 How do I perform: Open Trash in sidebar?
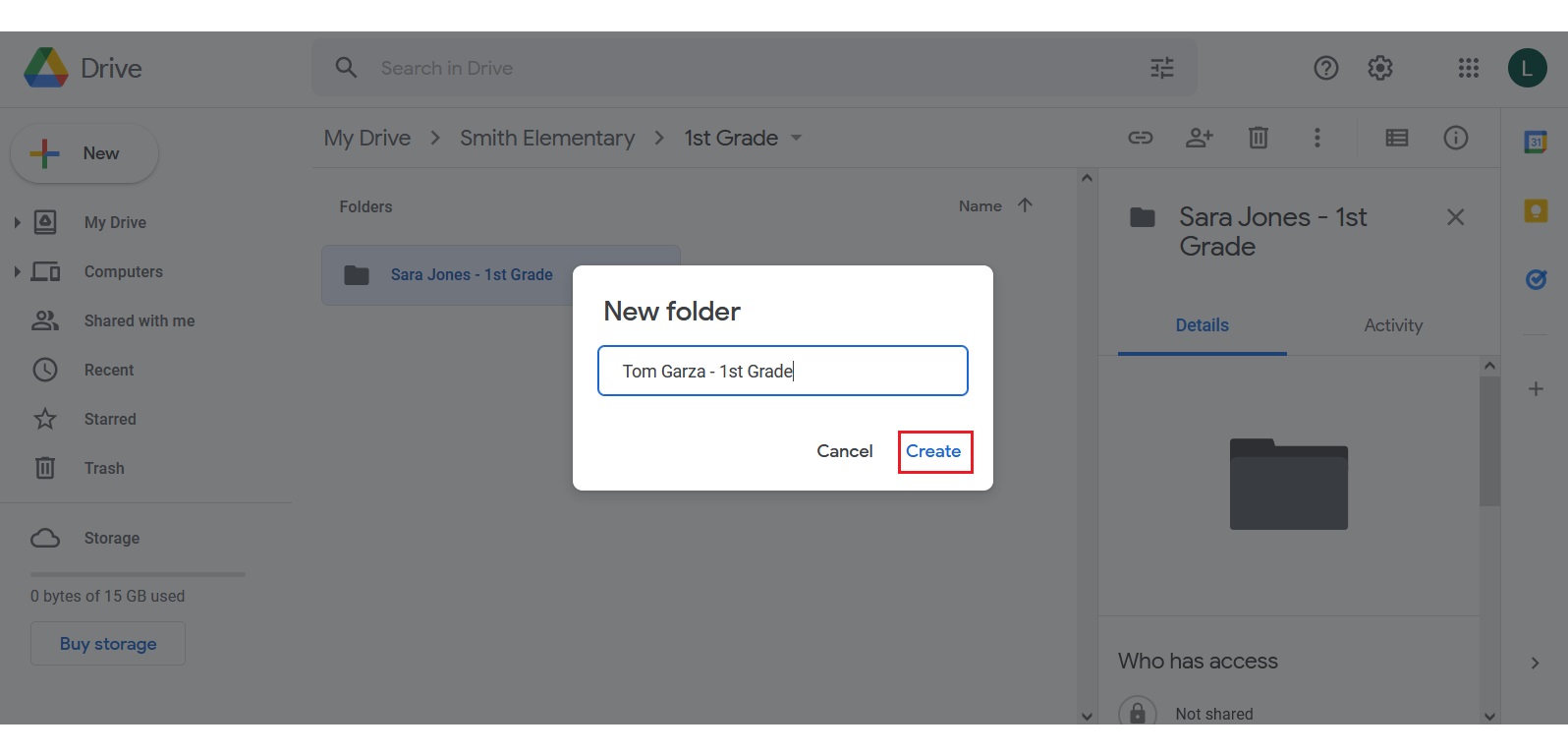(104, 468)
